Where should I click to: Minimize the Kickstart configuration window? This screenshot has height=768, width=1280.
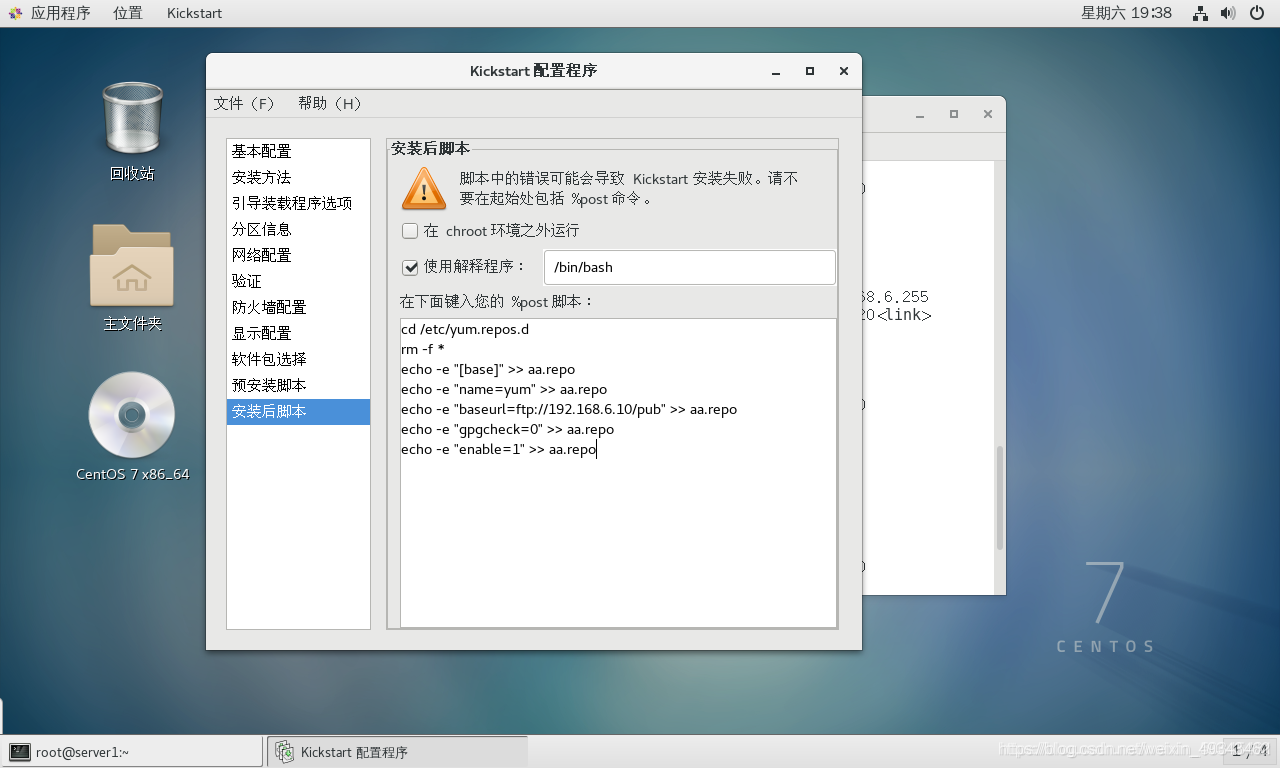click(776, 71)
